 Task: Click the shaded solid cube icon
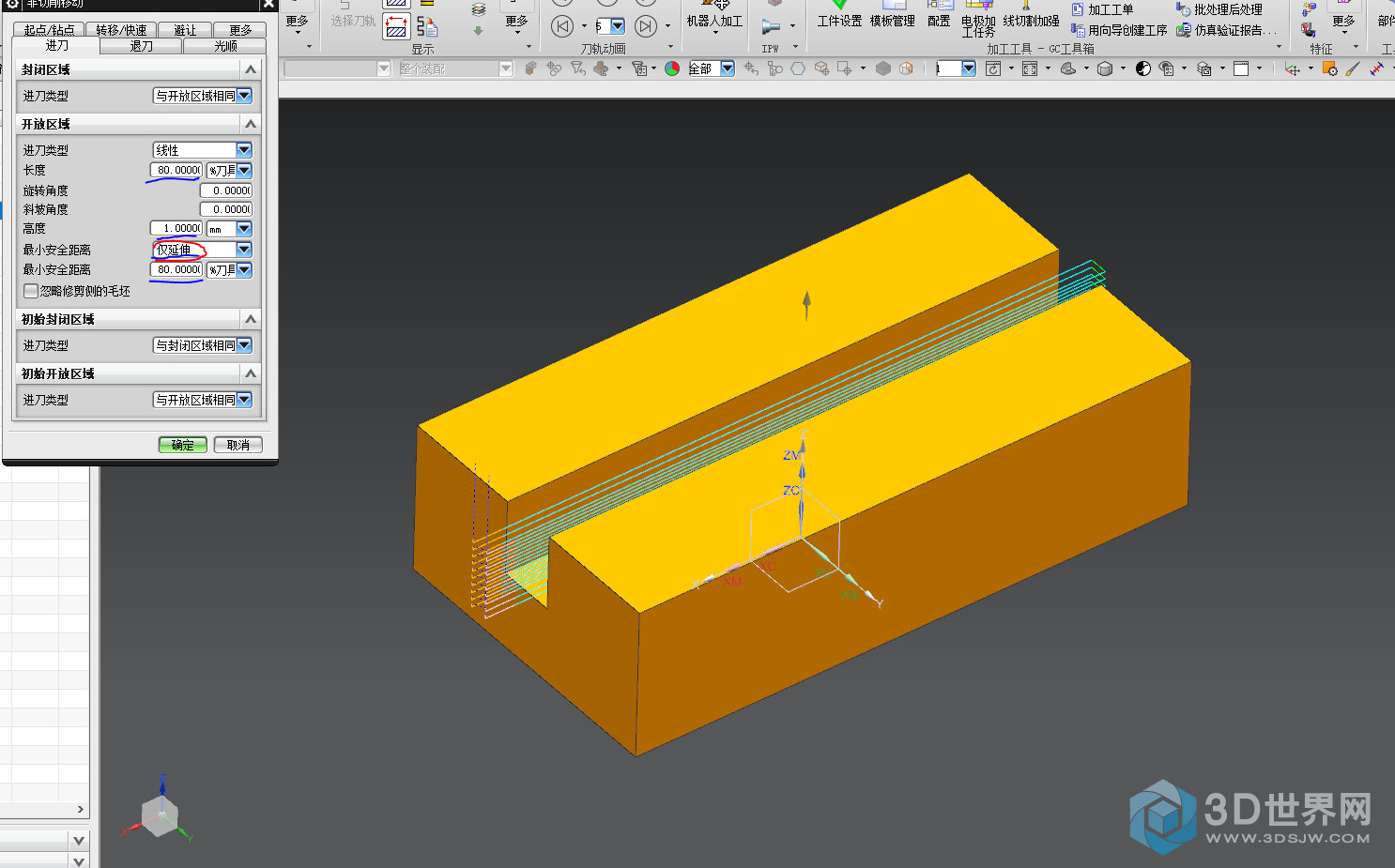883,69
